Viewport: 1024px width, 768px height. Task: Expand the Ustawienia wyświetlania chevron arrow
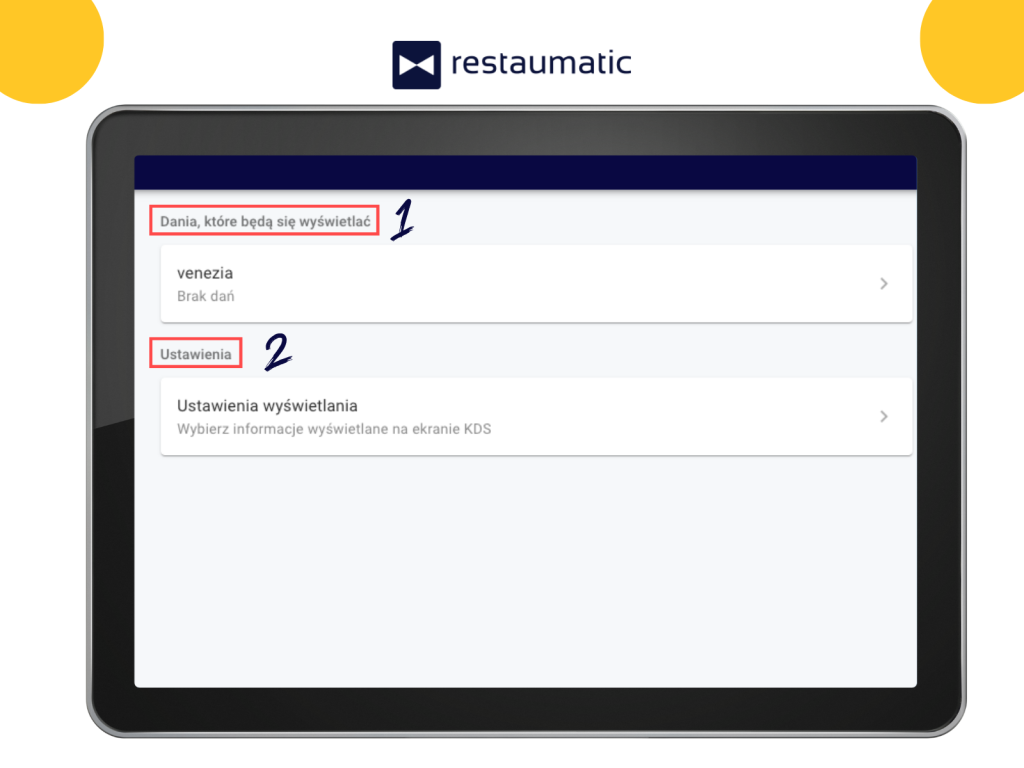[x=884, y=417]
